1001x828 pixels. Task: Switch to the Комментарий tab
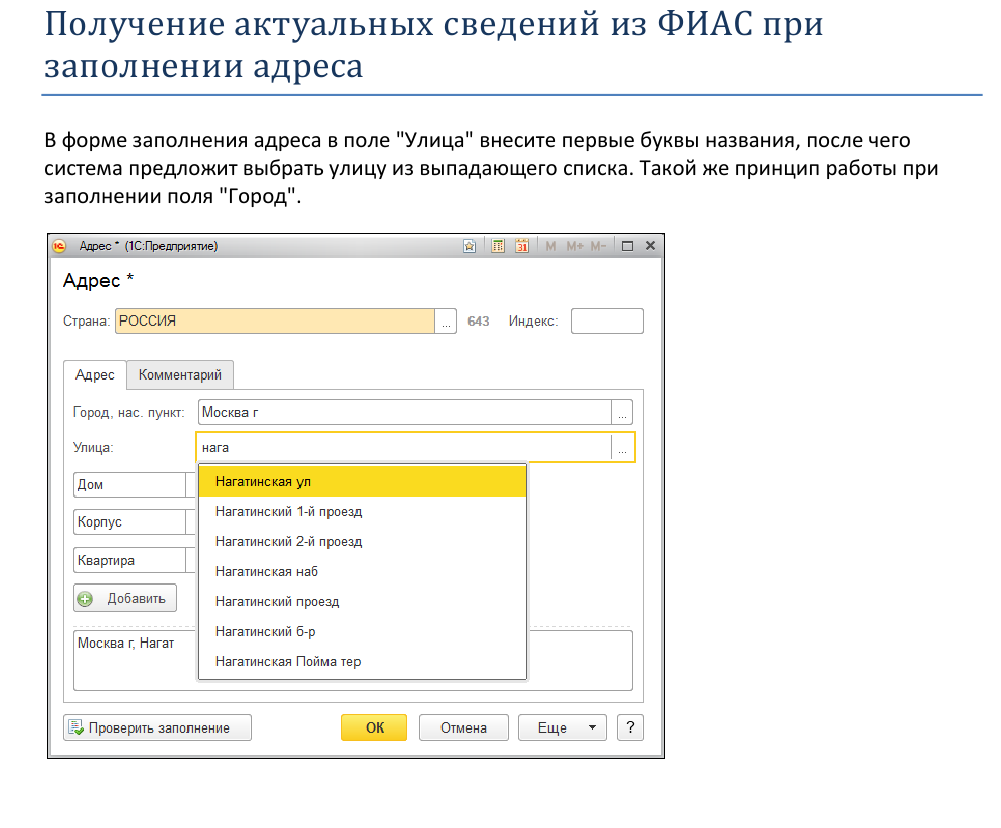180,375
